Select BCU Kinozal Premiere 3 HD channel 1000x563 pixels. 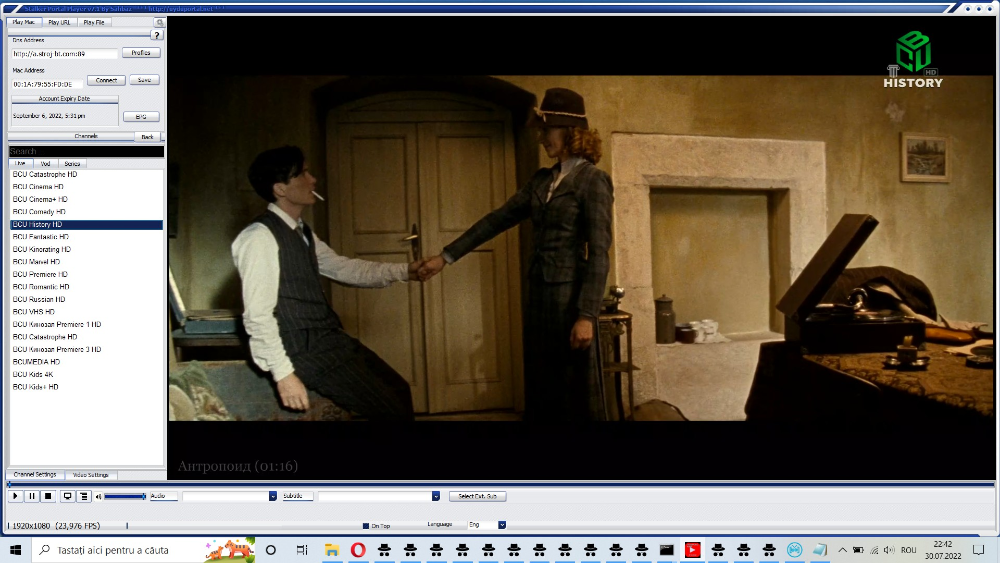86,349
